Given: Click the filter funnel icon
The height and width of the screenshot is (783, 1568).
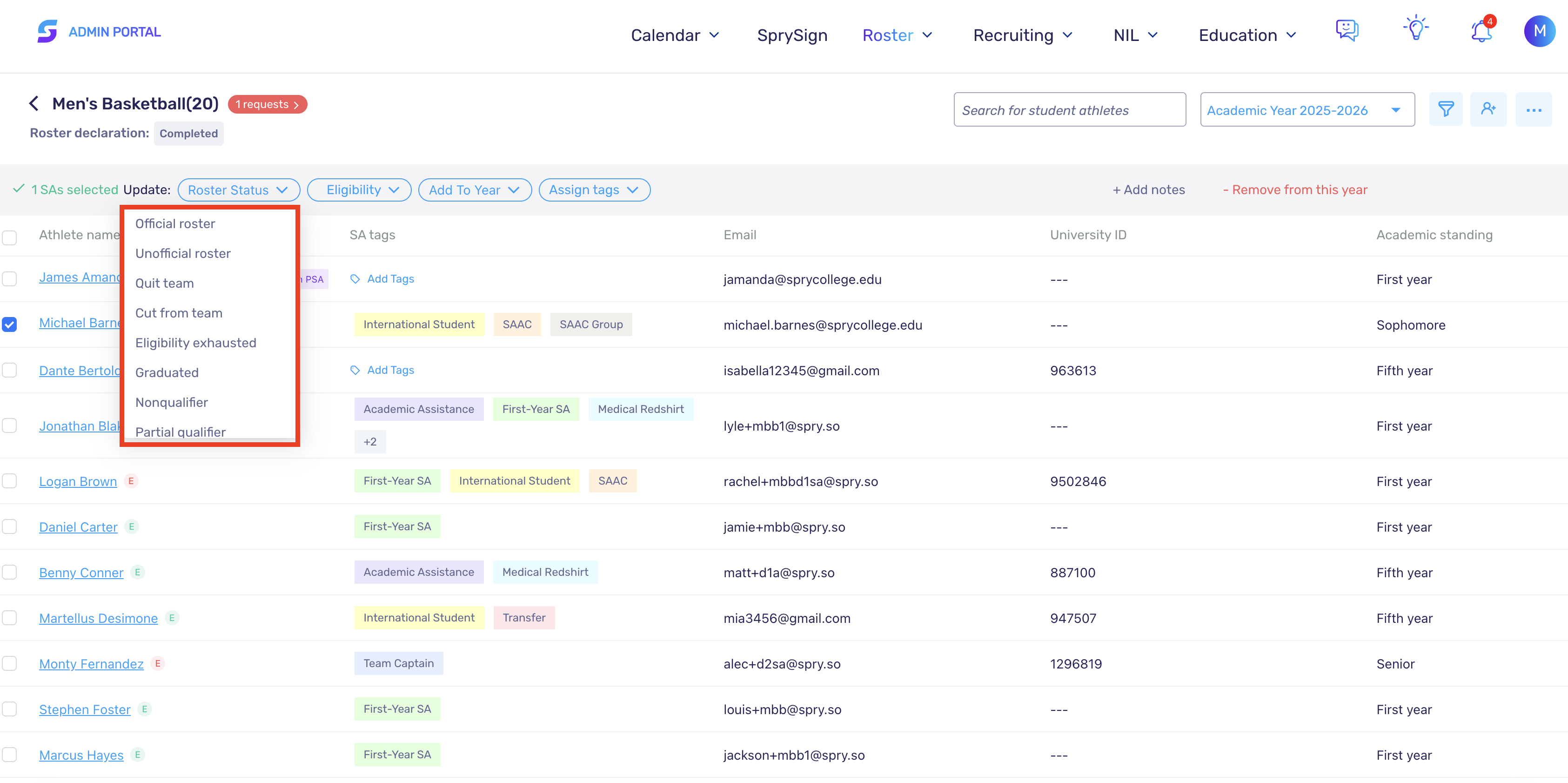Looking at the screenshot, I should 1446,109.
